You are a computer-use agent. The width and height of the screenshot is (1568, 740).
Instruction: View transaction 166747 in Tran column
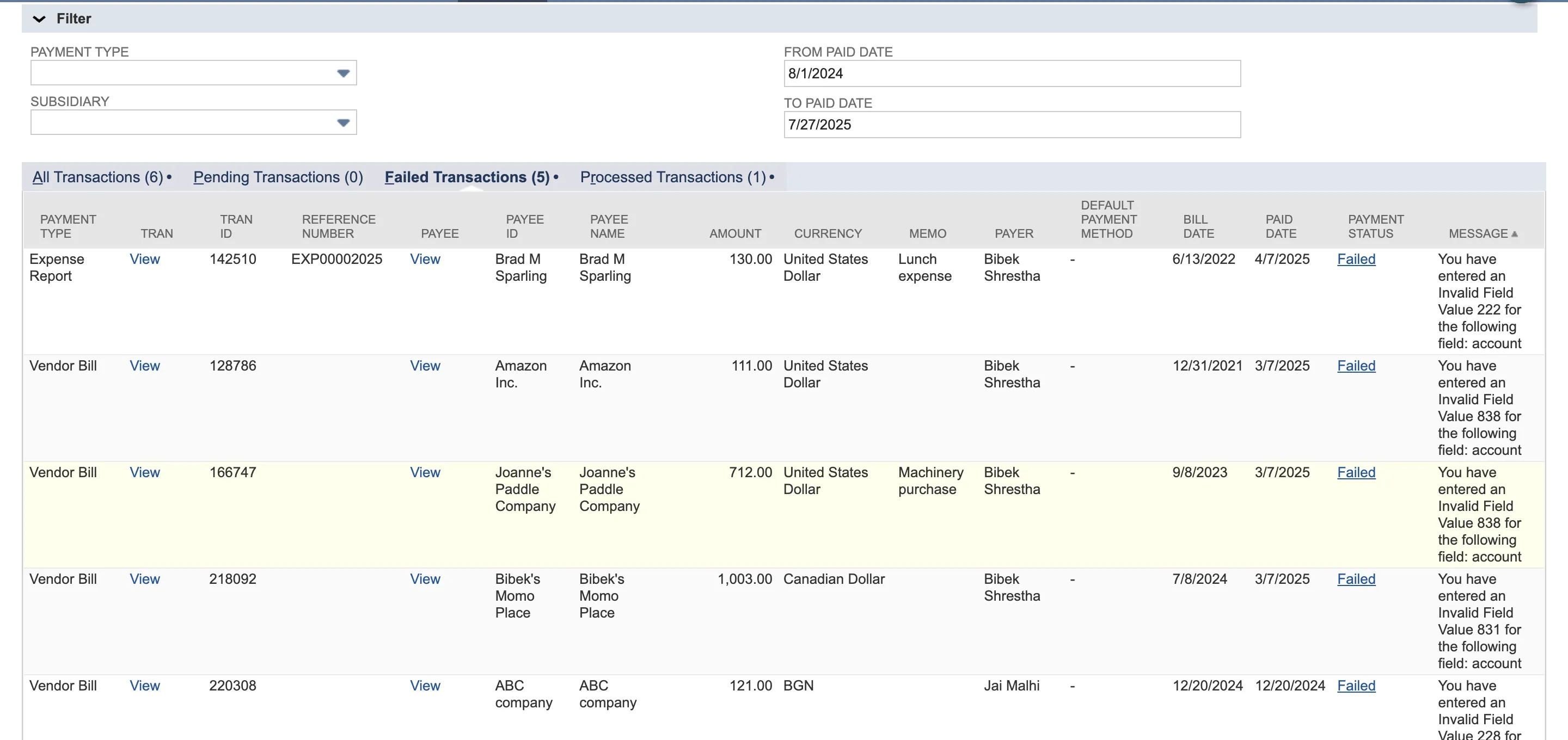click(x=145, y=472)
